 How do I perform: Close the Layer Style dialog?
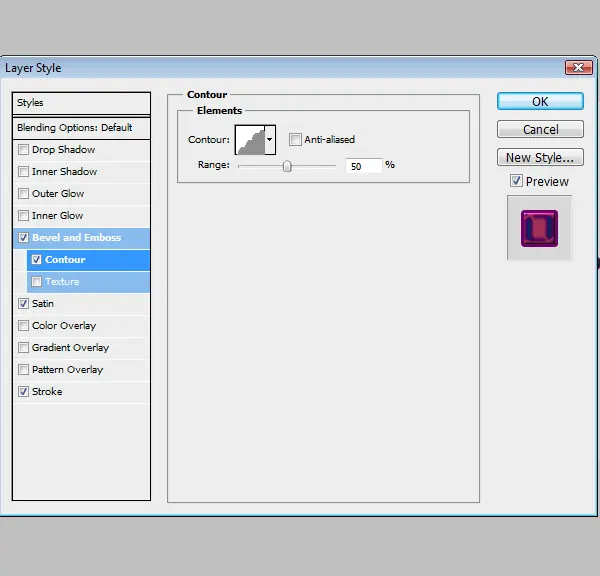coord(579,68)
